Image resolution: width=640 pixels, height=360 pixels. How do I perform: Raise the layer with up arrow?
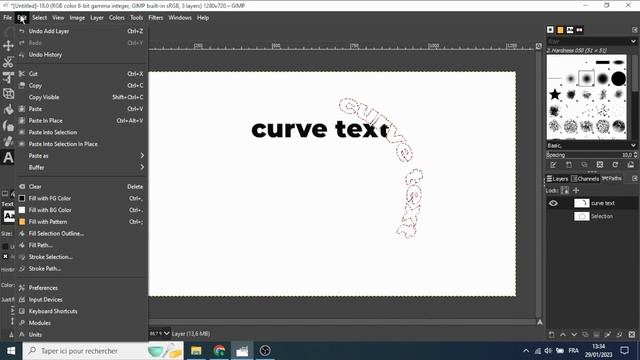563,335
